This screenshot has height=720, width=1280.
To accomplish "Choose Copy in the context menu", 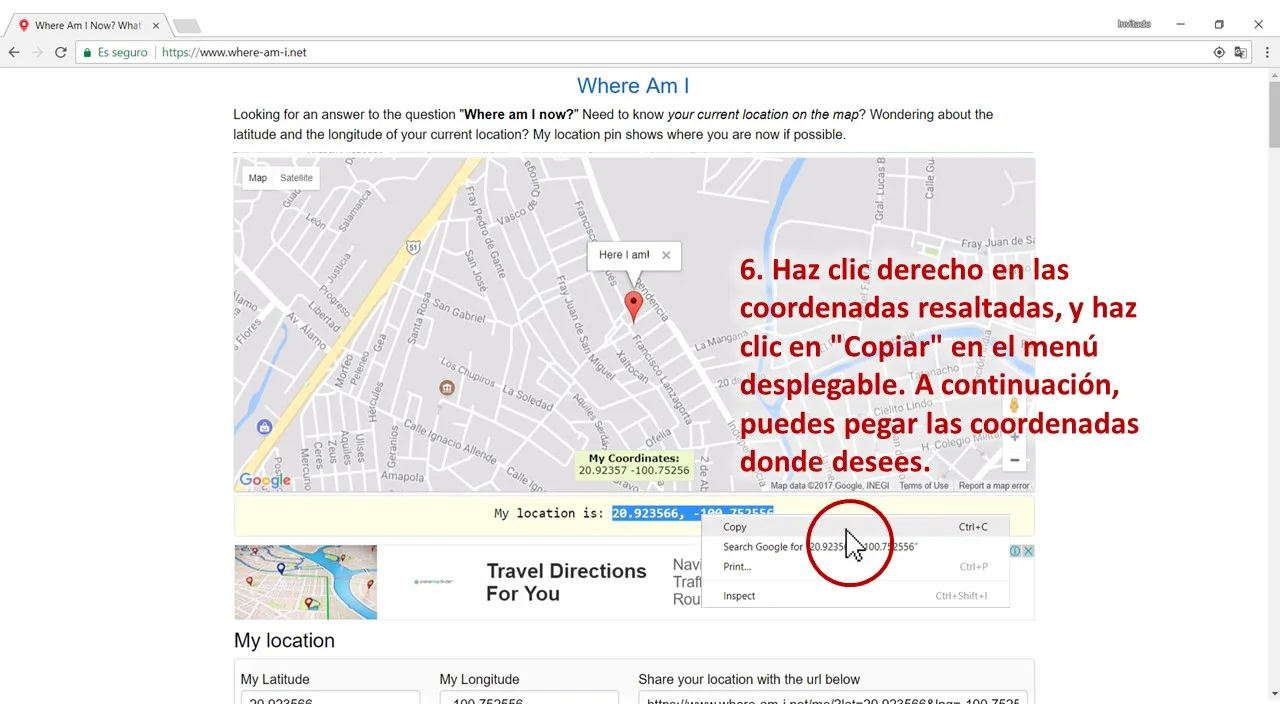I will [855, 527].
